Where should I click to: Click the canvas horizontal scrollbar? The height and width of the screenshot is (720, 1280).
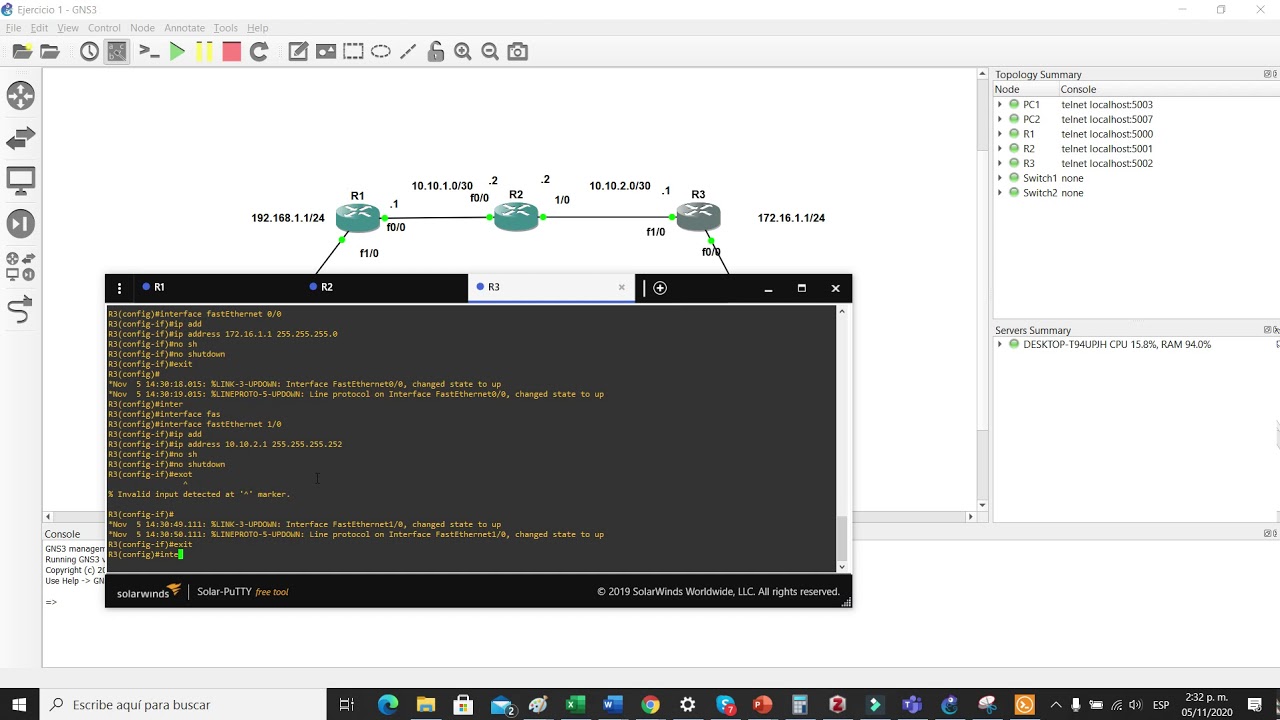tap(509, 517)
